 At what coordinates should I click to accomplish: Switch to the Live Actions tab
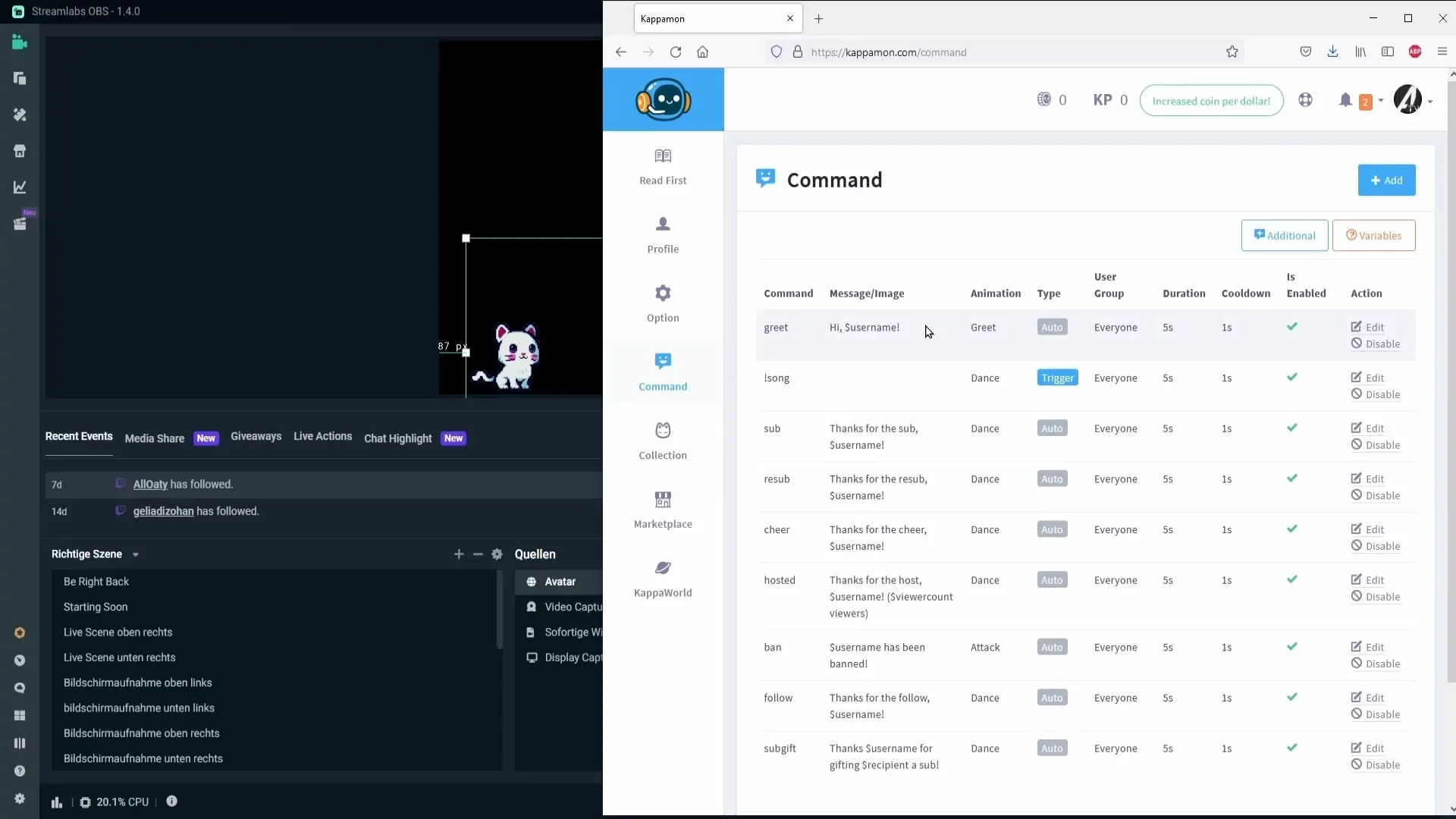[323, 437]
